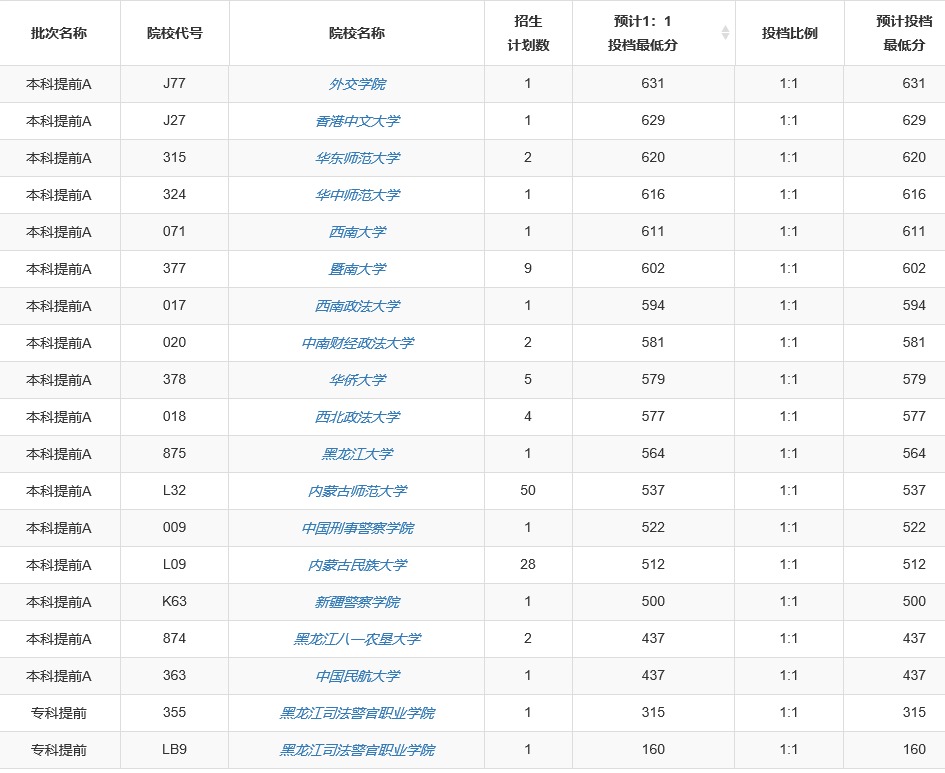Viewport: 945px width, 773px height.
Task: Open the 黑龙江八一农垦大学 link
Action: [357, 639]
